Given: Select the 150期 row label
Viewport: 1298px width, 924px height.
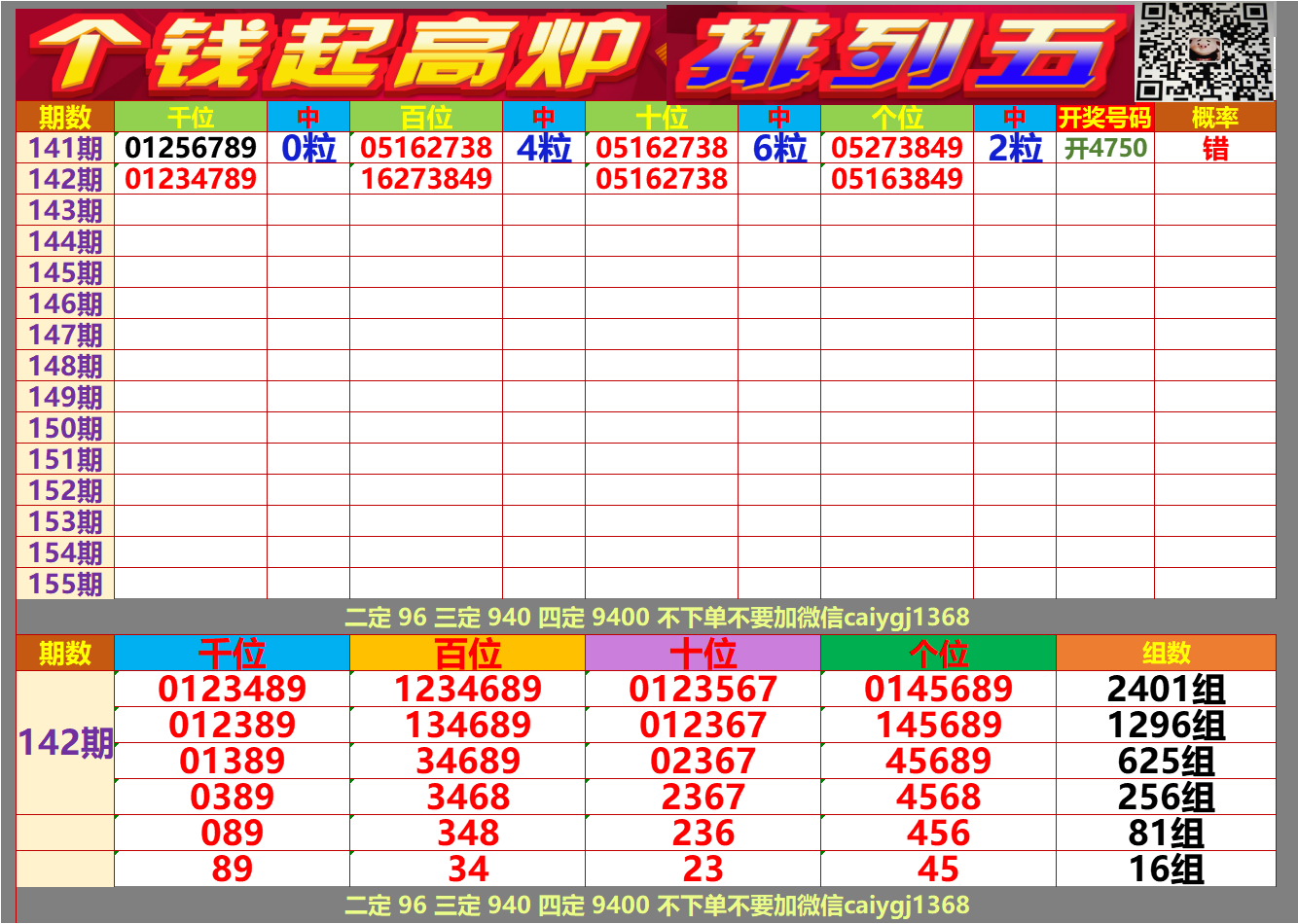Looking at the screenshot, I should [65, 428].
